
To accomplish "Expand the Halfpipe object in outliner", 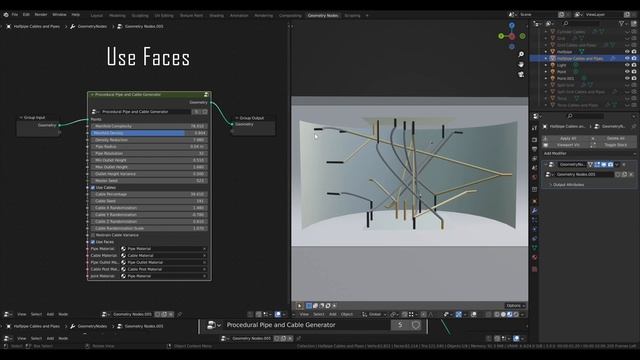I will (546, 52).
